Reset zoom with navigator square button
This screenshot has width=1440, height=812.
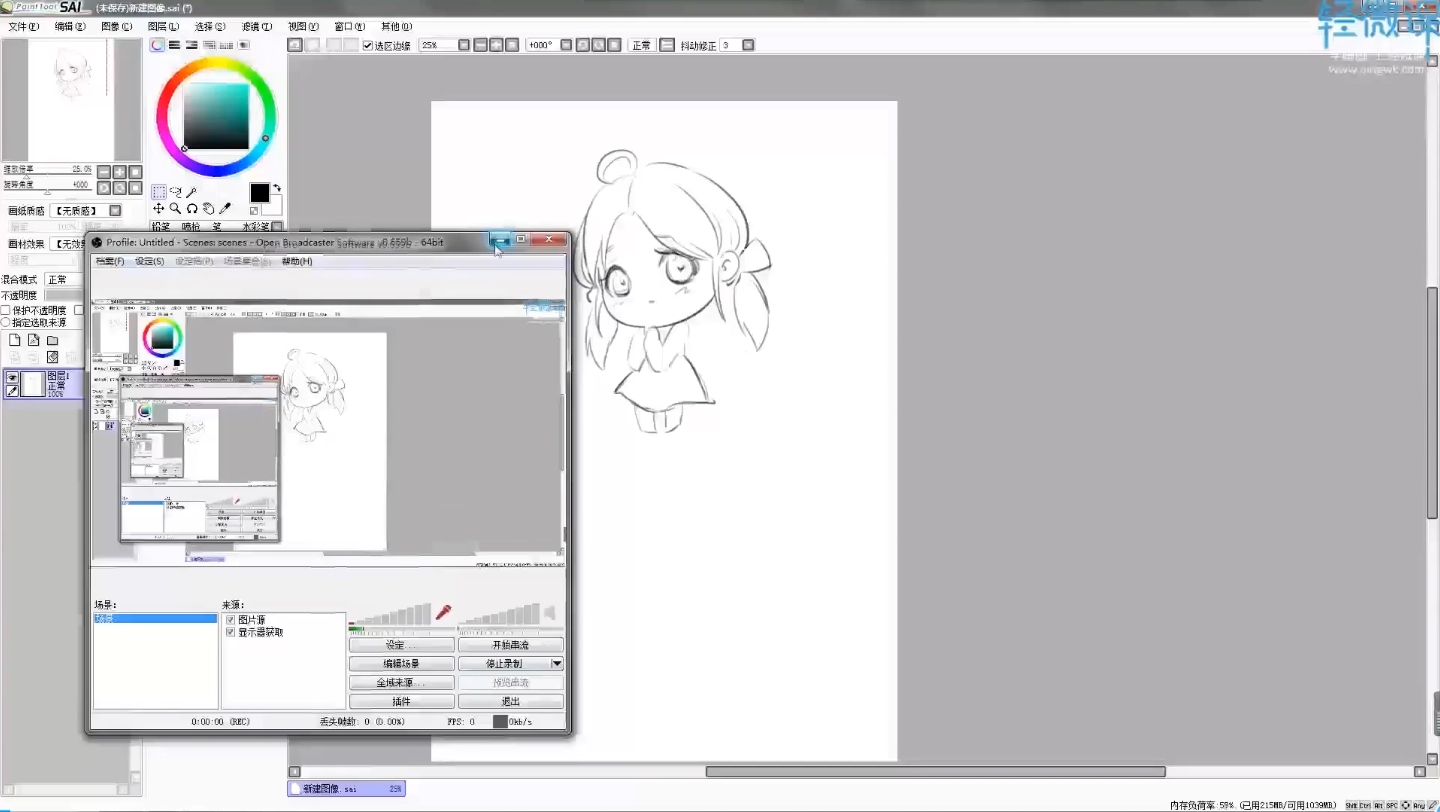coord(135,172)
